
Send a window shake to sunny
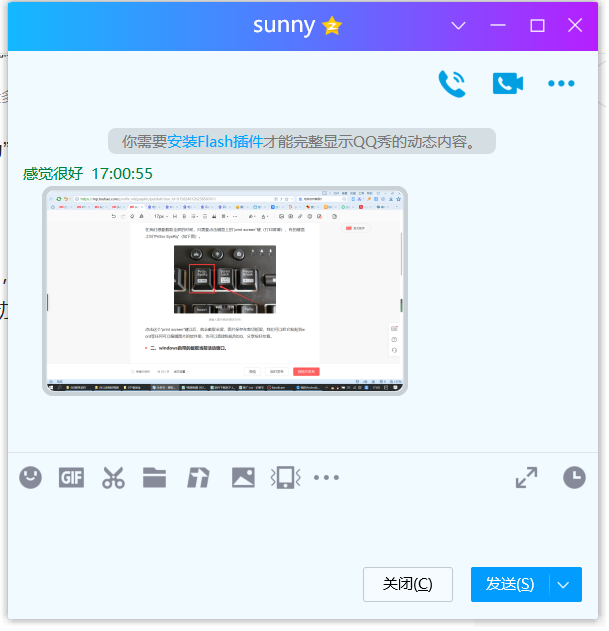pos(286,478)
